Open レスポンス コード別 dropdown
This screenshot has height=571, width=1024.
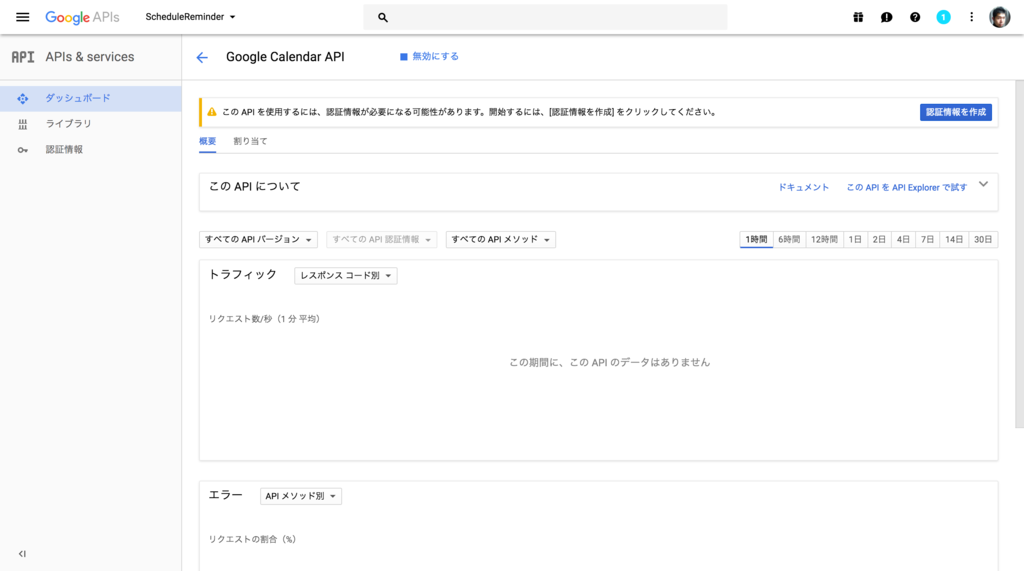coord(345,276)
